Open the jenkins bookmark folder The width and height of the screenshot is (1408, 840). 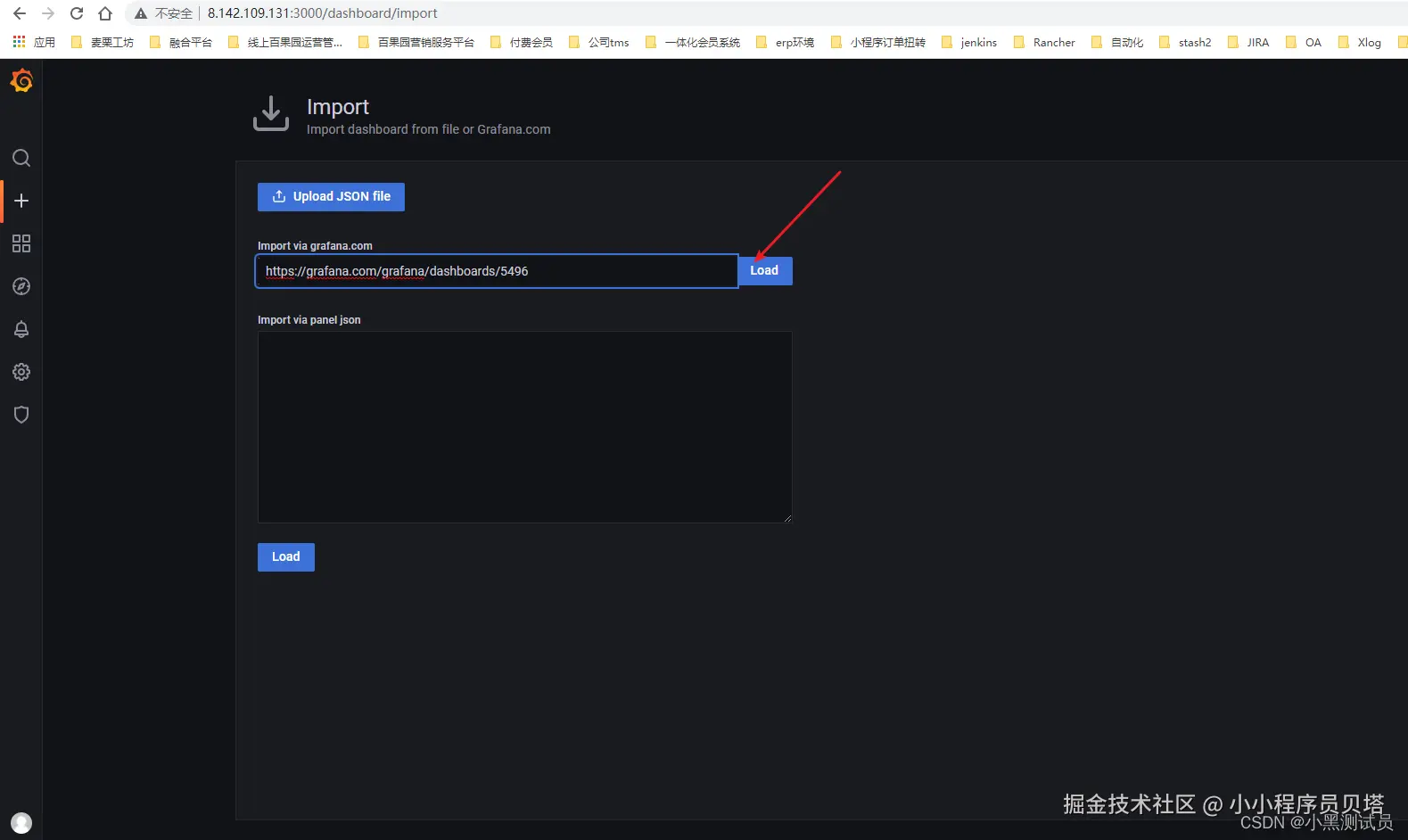[x=969, y=42]
